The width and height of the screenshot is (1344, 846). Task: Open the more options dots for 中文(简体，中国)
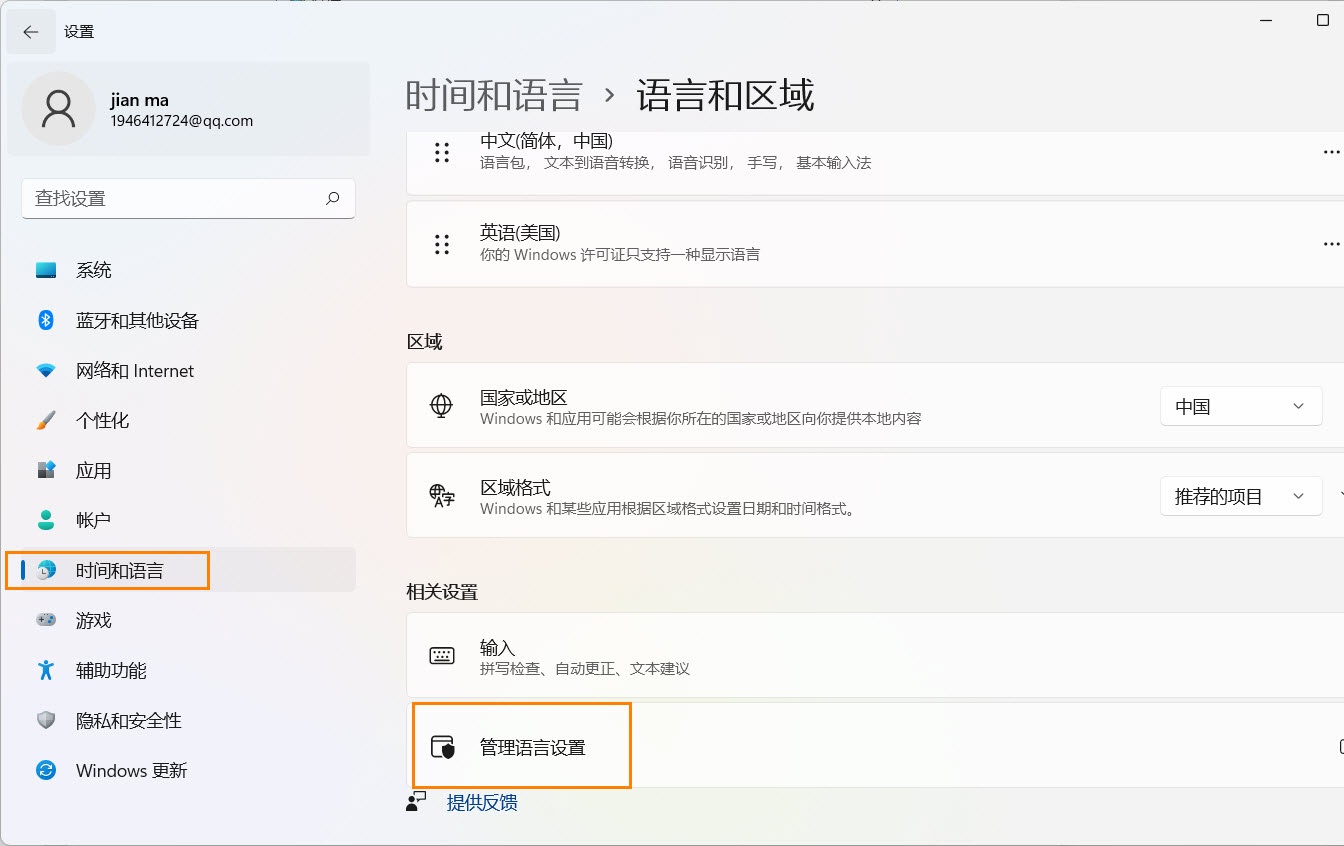pyautogui.click(x=1331, y=152)
